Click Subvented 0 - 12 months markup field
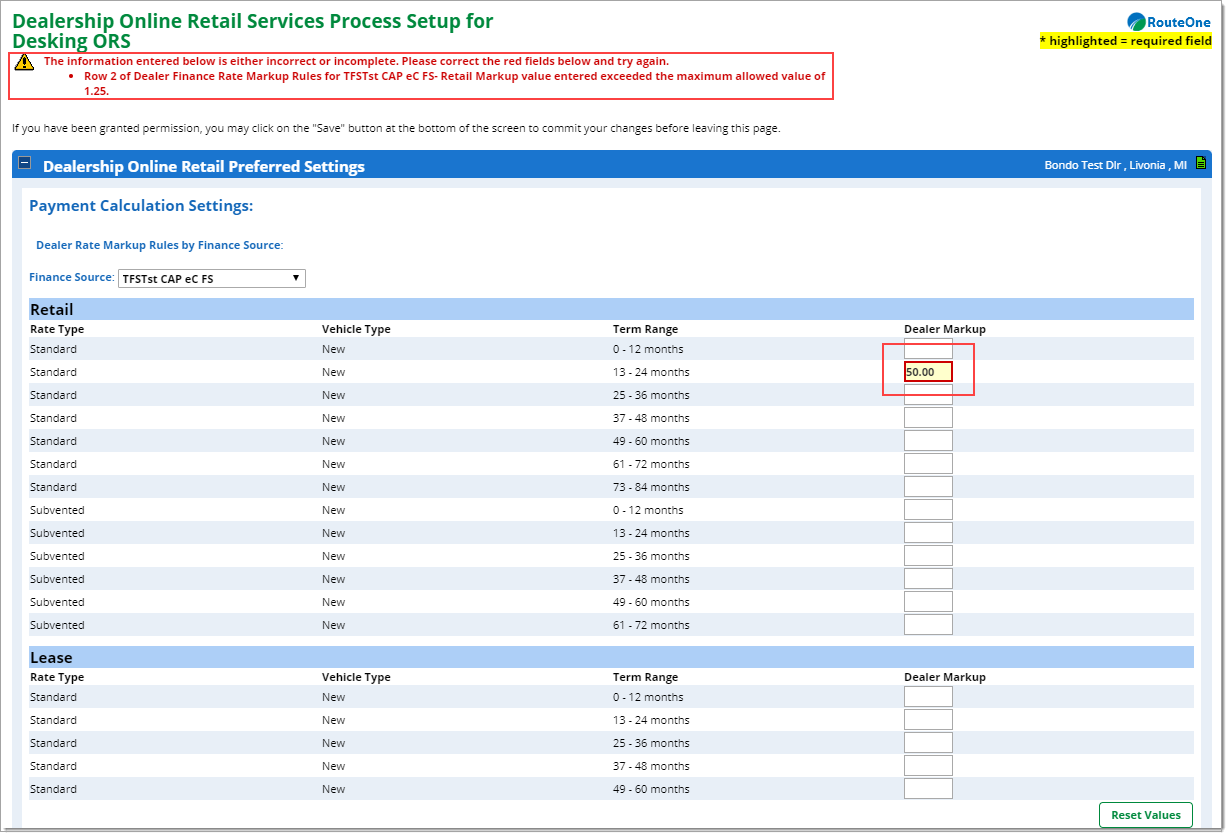Viewport: 1229px width, 839px height. [x=928, y=510]
